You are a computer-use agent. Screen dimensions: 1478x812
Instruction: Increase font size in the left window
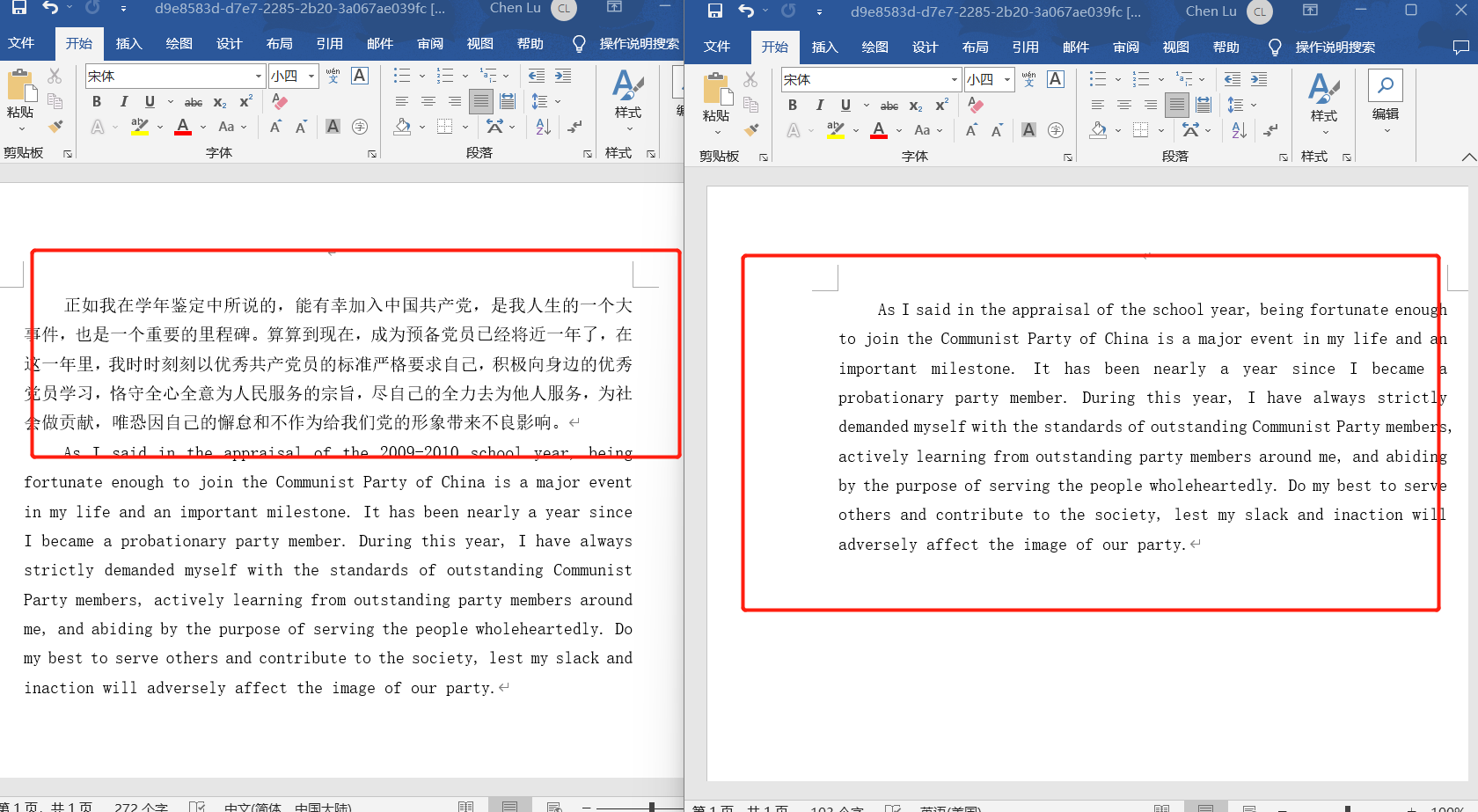[x=275, y=128]
